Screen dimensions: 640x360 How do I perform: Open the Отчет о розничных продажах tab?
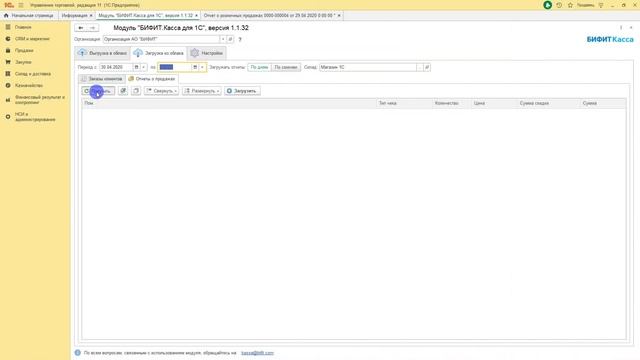tap(269, 16)
